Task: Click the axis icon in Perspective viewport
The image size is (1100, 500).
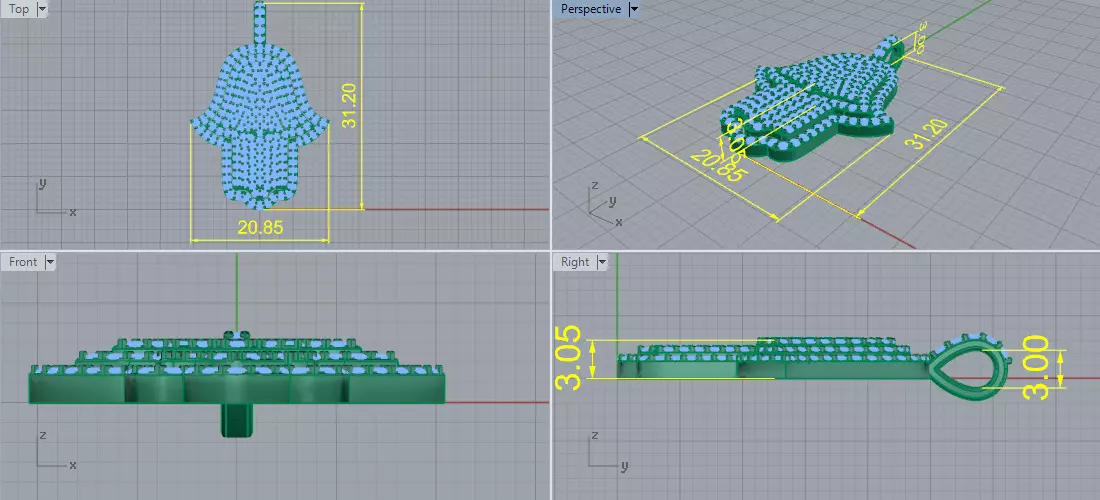Action: tap(606, 205)
